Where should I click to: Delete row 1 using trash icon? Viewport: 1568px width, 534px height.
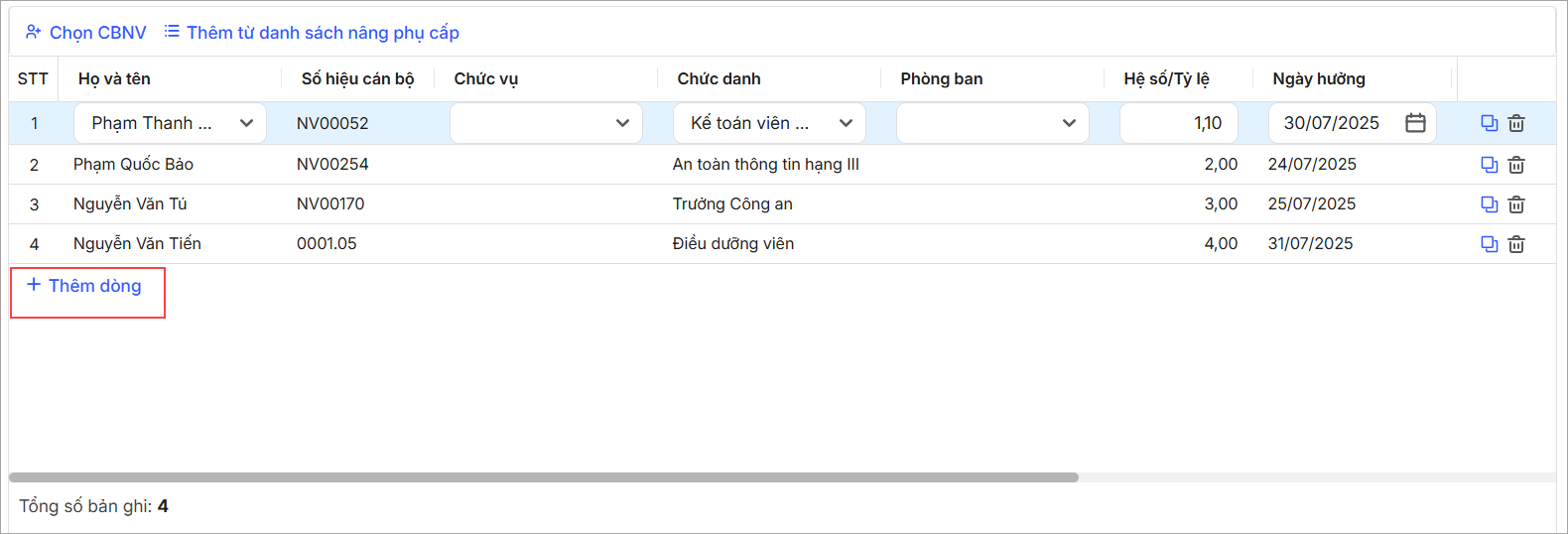(x=1516, y=123)
